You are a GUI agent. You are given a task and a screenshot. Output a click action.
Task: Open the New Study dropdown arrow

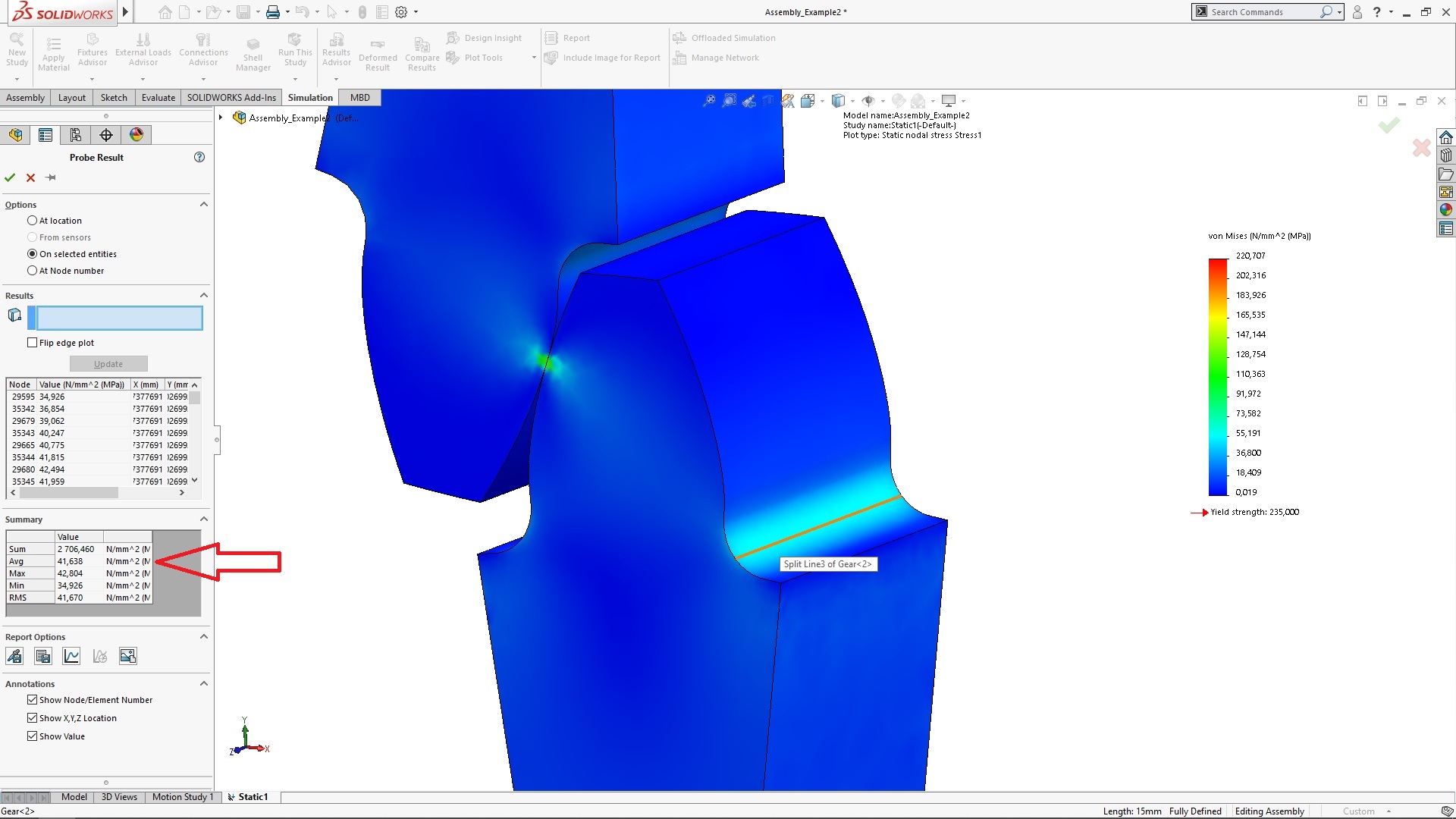(17, 79)
